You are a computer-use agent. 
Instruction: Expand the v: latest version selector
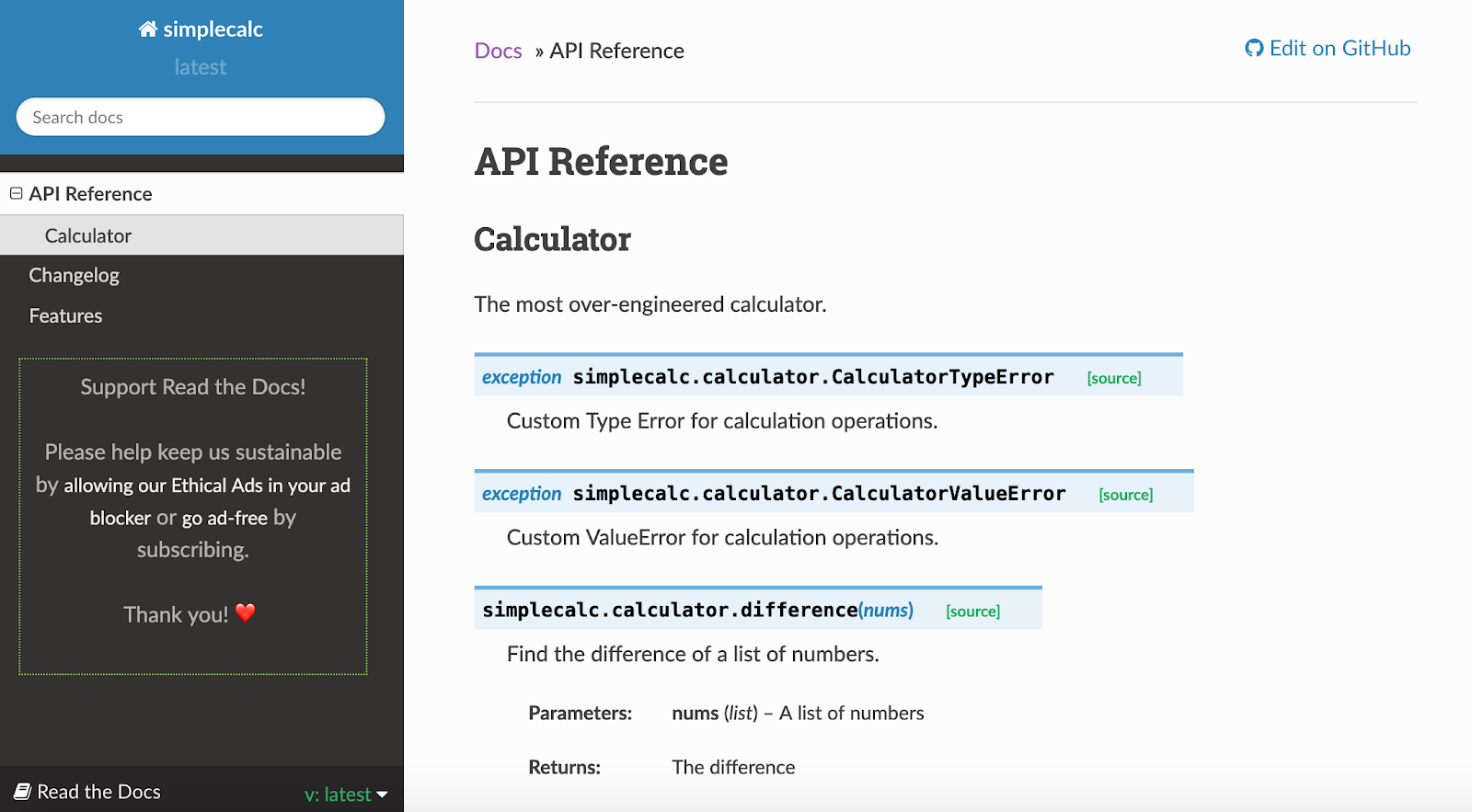(x=346, y=795)
